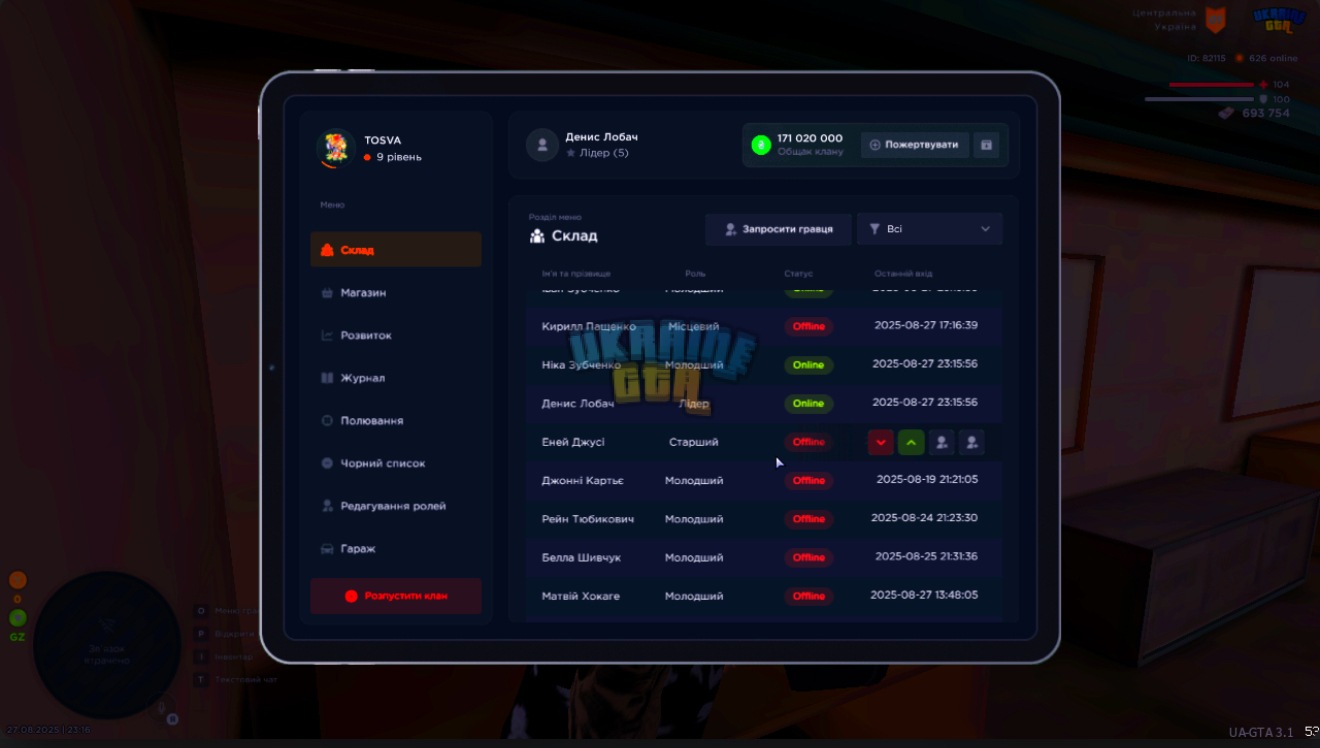Click the Центральна Україна region emblem
This screenshot has width=1320, height=748.
pos(1215,19)
